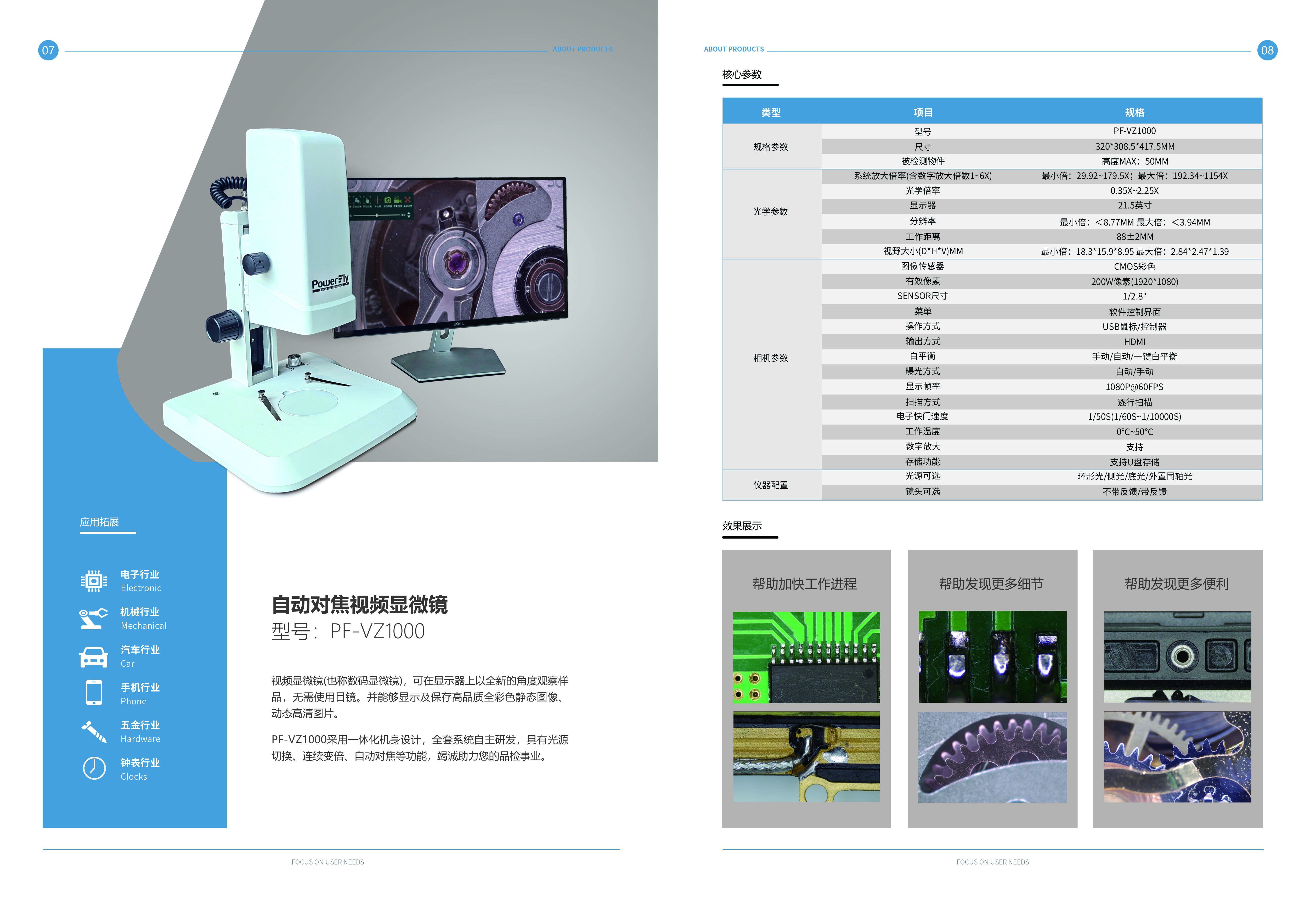Open the soldered wire close-up image
Viewport: 1316px width, 899px height.
click(806, 757)
